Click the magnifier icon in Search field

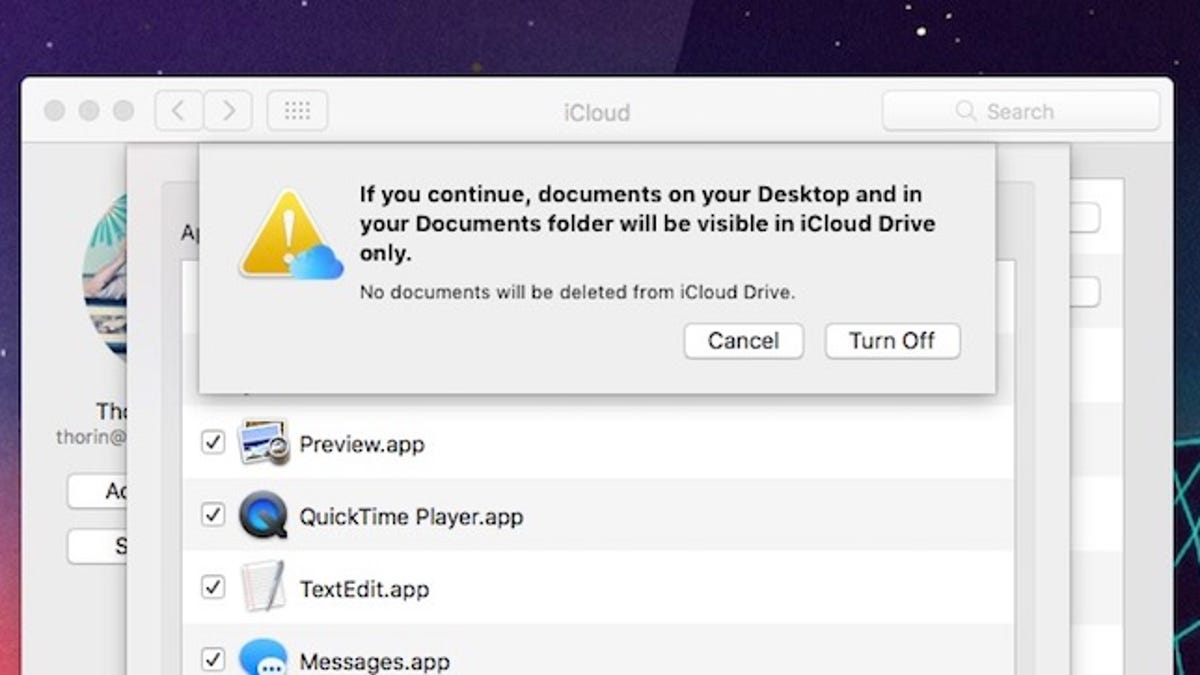966,111
